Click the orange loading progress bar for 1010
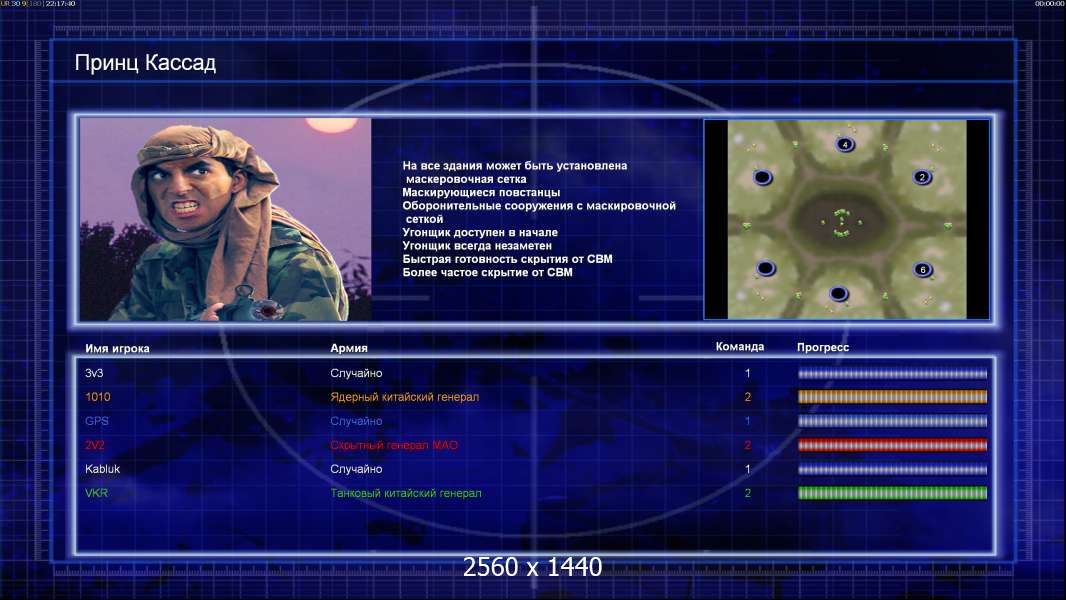The width and height of the screenshot is (1066, 600). click(892, 397)
